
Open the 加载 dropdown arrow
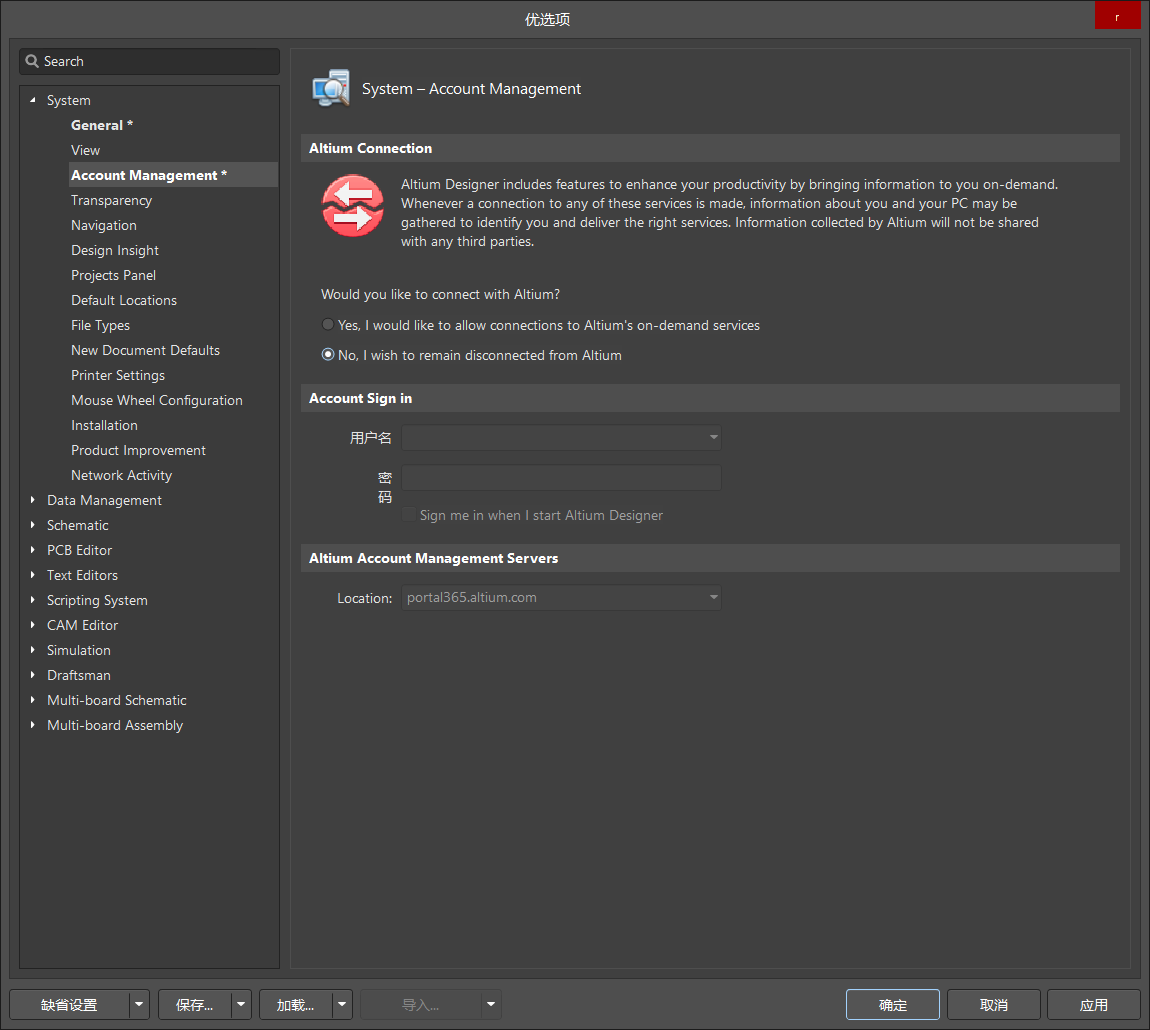[x=342, y=1004]
